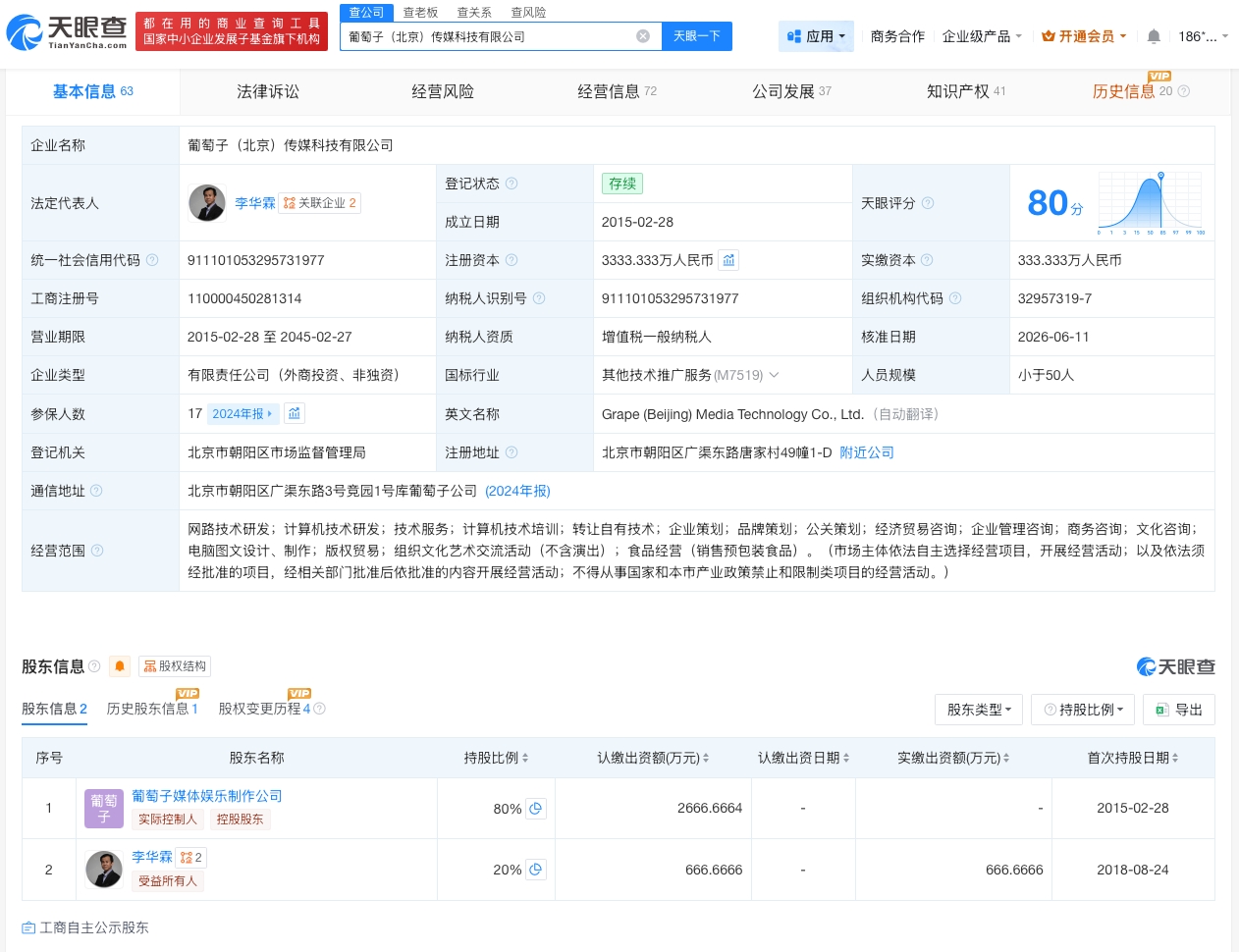Open the 法律诉讼 tab
Image resolution: width=1239 pixels, height=952 pixels.
point(268,91)
